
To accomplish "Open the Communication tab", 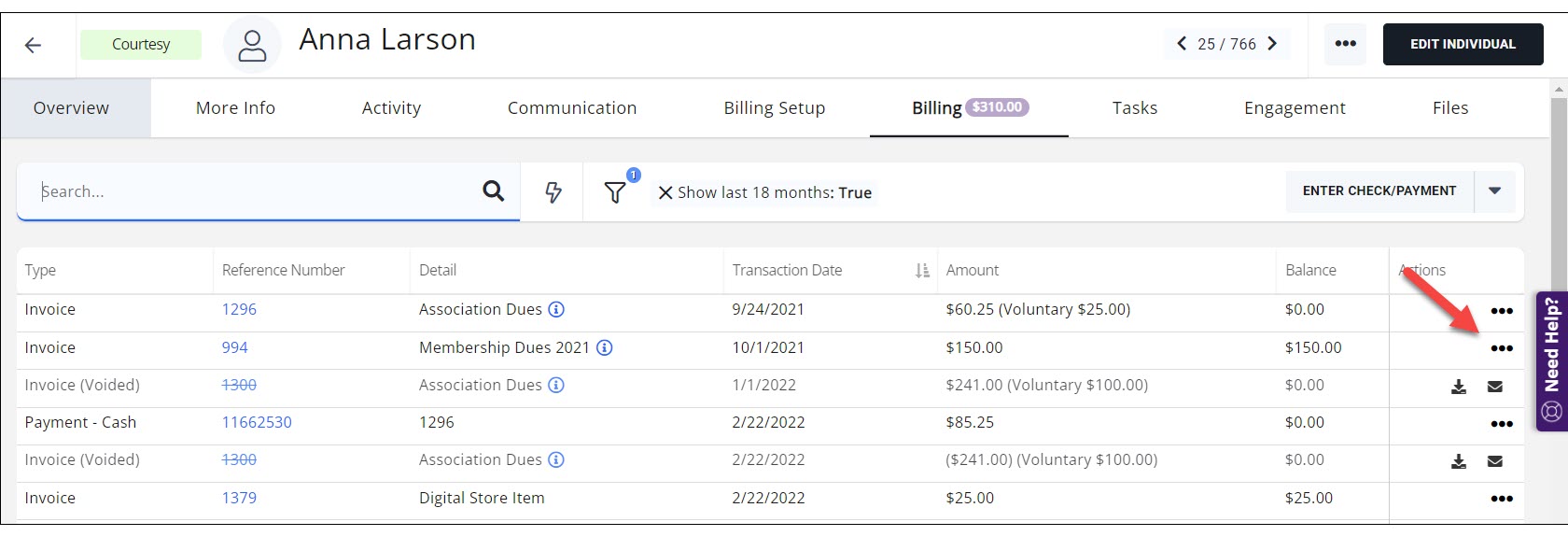I will (571, 108).
